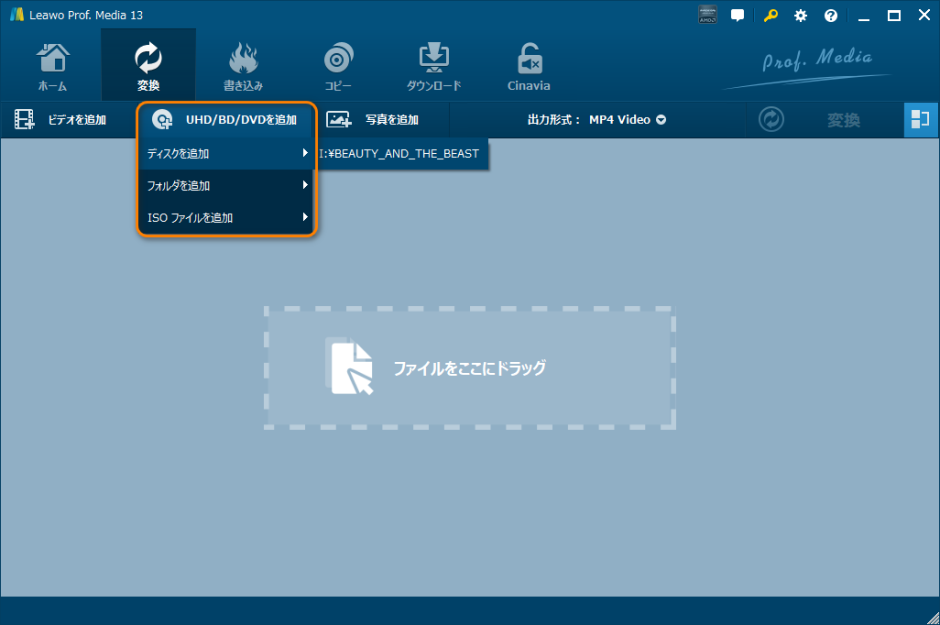Switch to the 書き込み burn module
The image size is (940, 625).
[243, 66]
